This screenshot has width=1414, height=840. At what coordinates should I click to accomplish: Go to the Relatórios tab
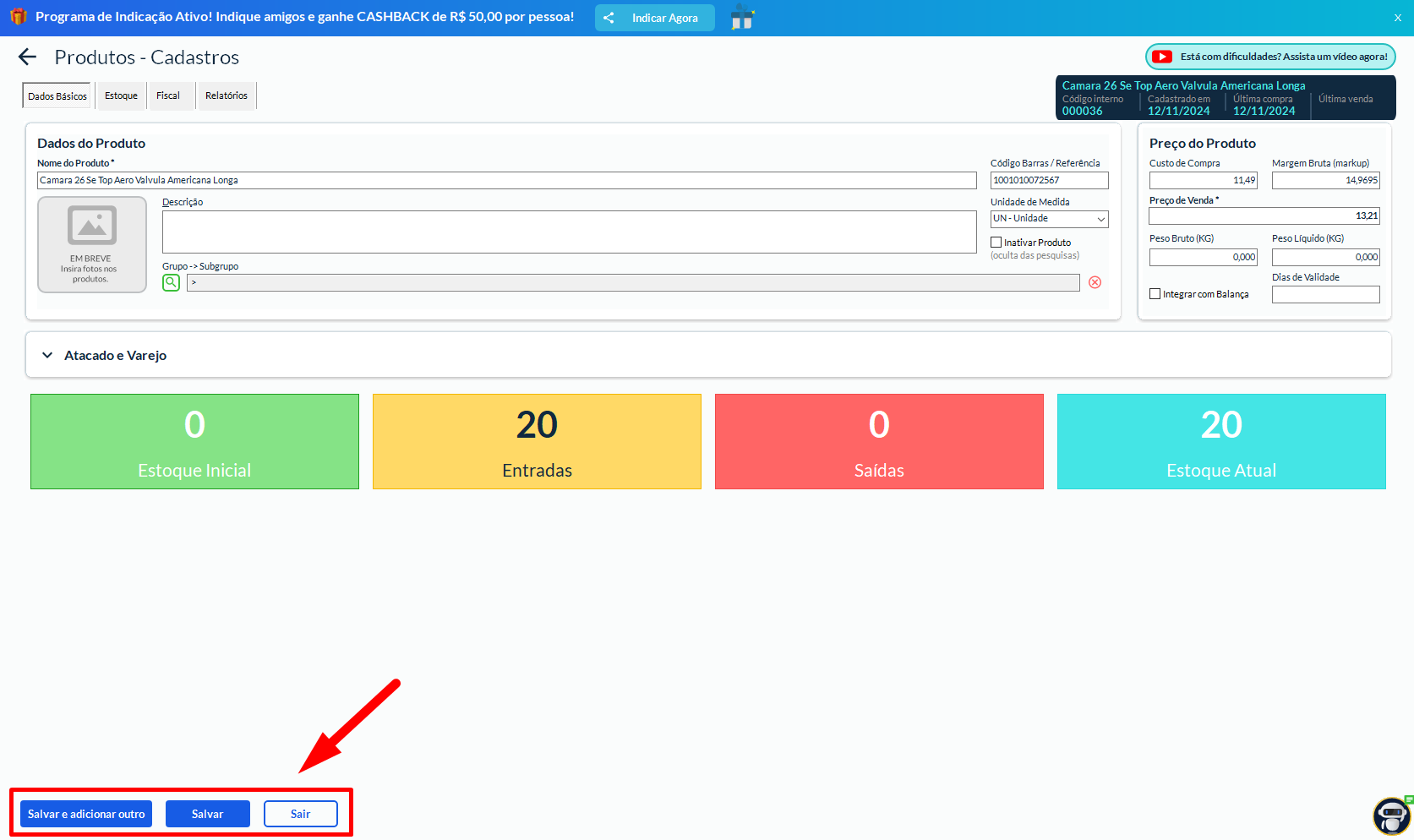click(x=227, y=95)
